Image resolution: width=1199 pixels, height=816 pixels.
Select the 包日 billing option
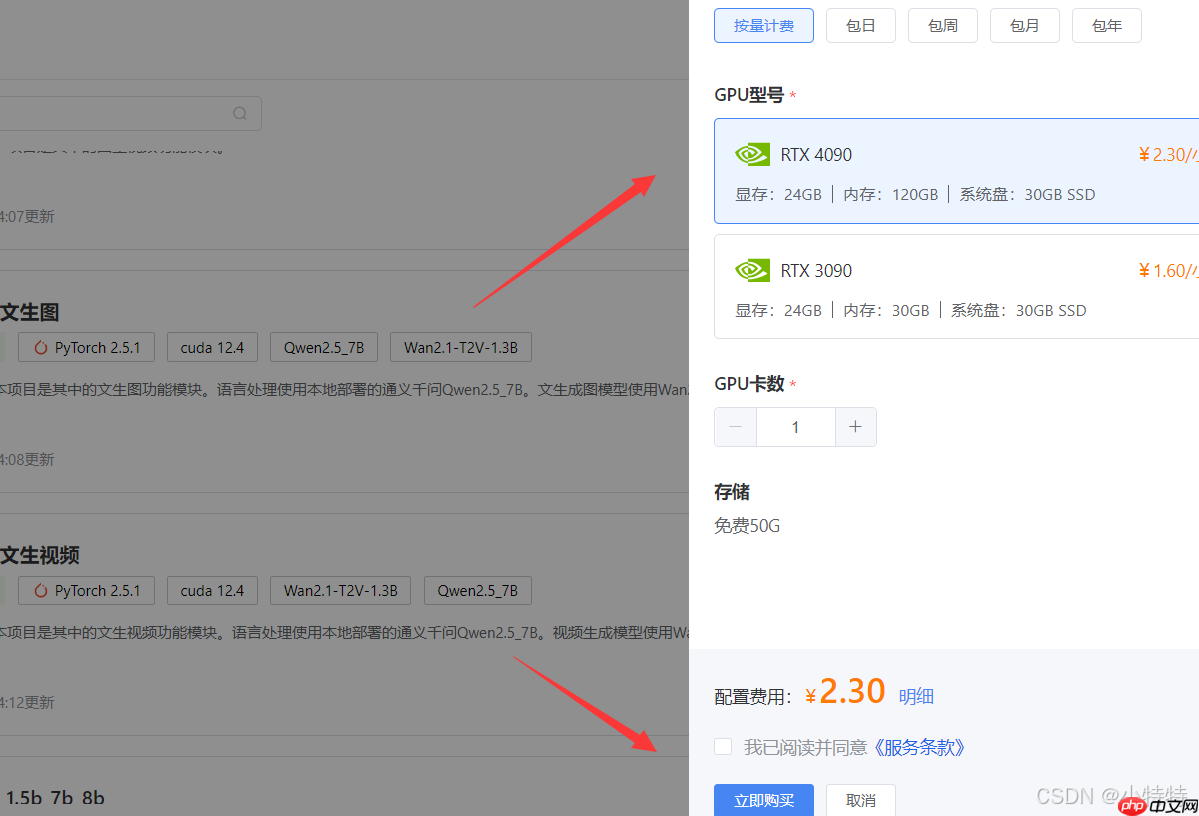tap(860, 26)
